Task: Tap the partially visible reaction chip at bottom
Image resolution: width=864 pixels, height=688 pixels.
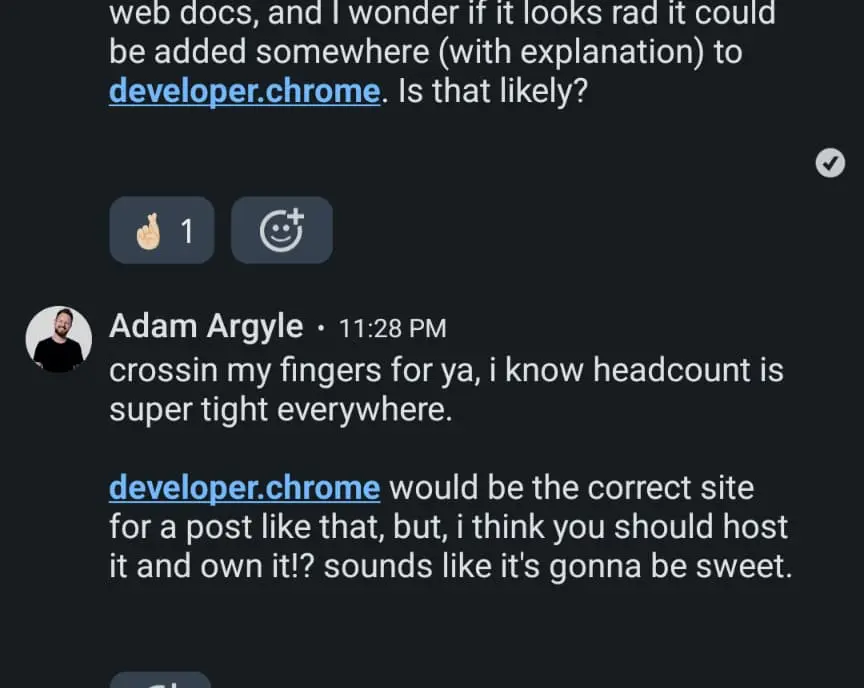Action: (x=160, y=680)
